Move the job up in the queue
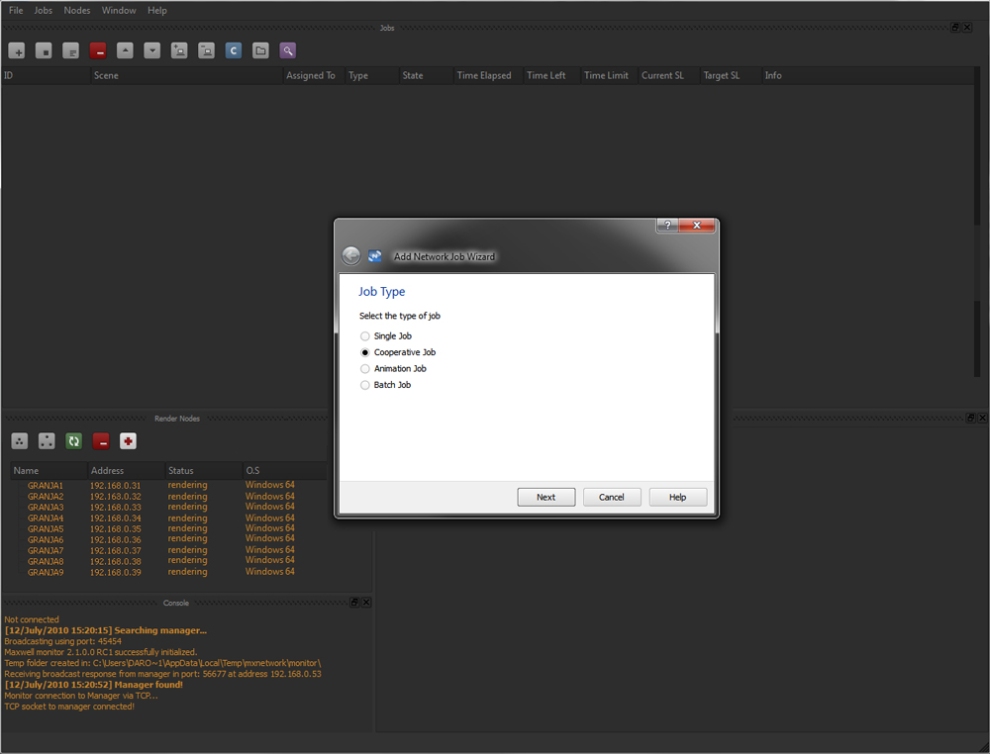Screen dimensions: 990x754 (x=125, y=50)
